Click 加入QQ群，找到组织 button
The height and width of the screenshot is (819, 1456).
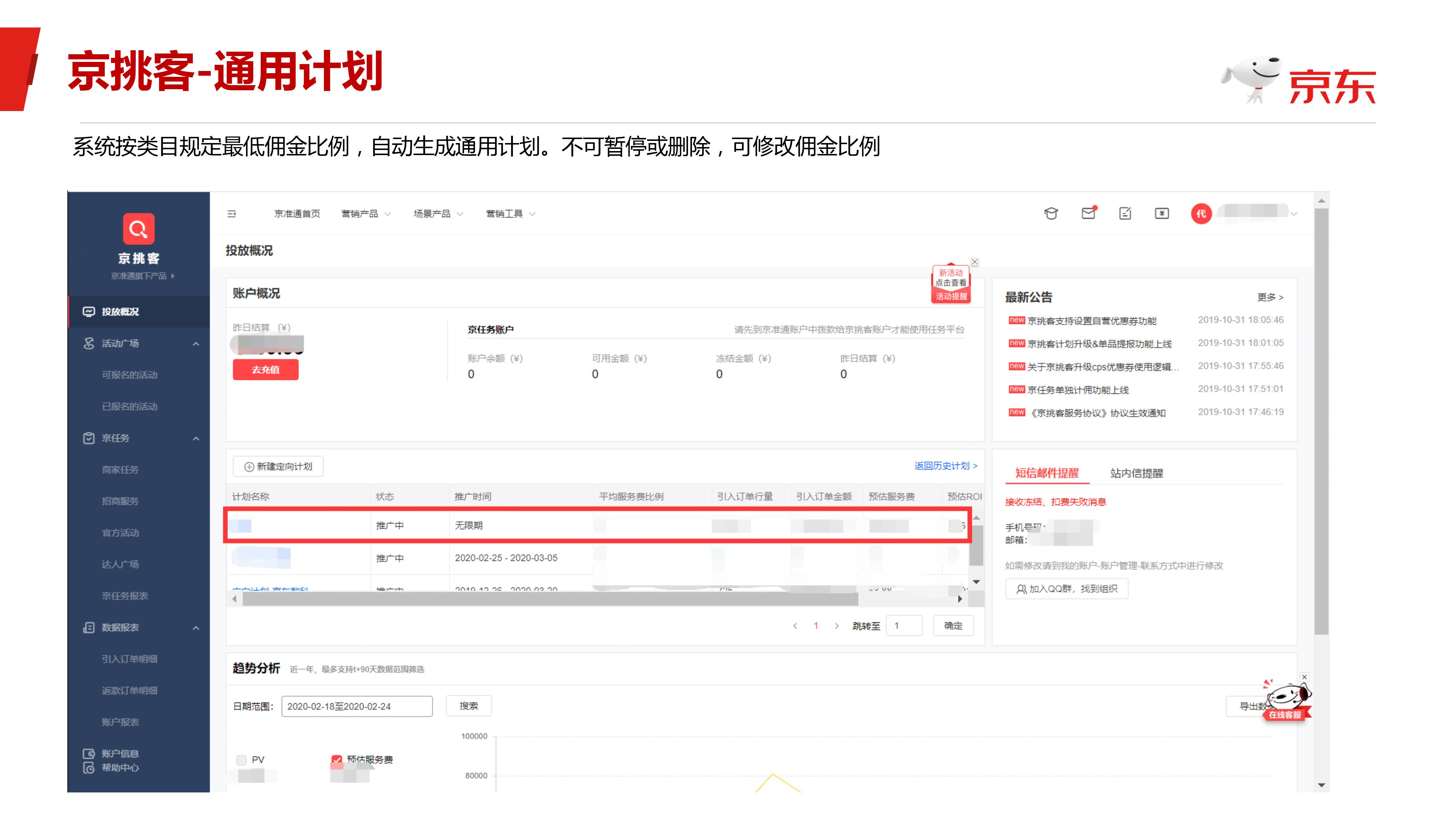pos(1067,588)
